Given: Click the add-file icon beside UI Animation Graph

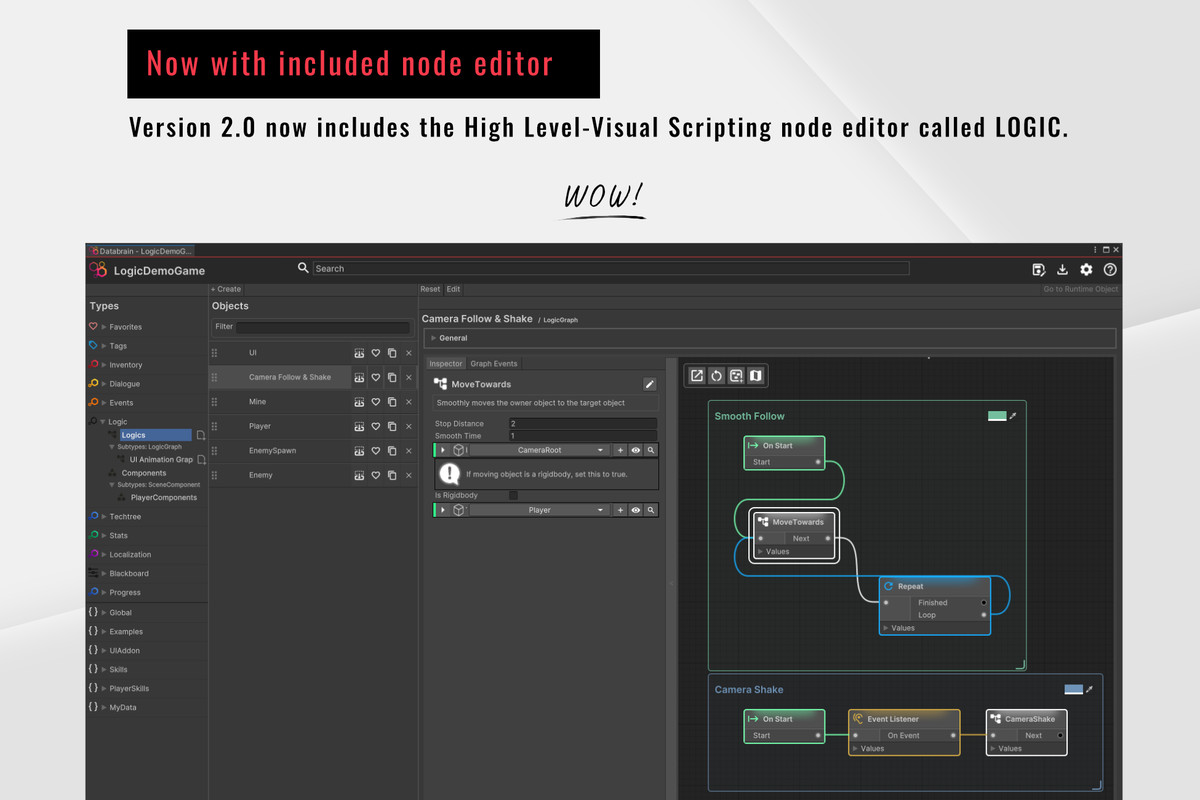Looking at the screenshot, I should [x=201, y=460].
